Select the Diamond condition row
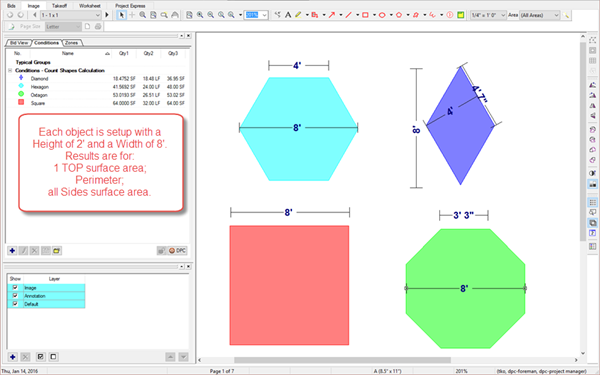 (96, 78)
